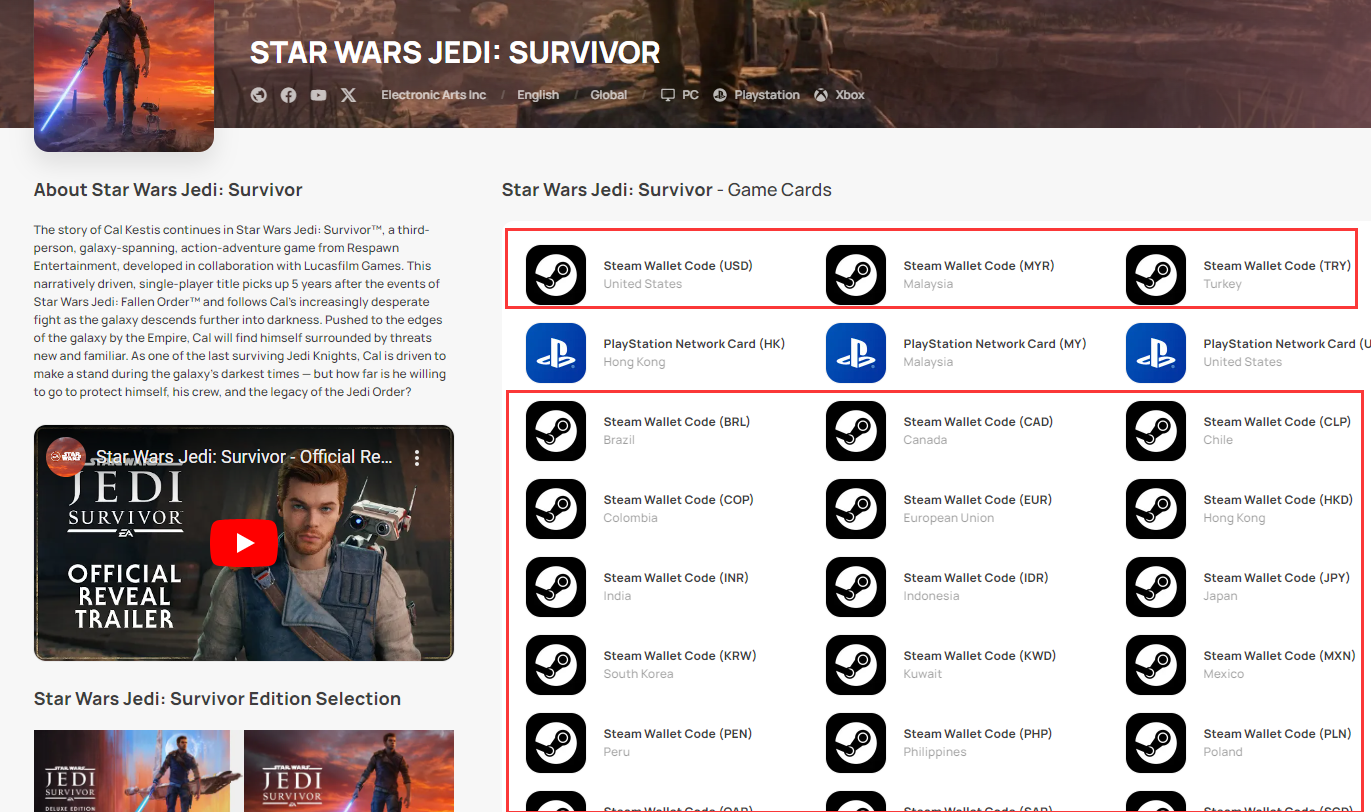Image resolution: width=1371 pixels, height=812 pixels.
Task: Click Steam icon for Wallet Code (BRL)
Action: pos(556,431)
